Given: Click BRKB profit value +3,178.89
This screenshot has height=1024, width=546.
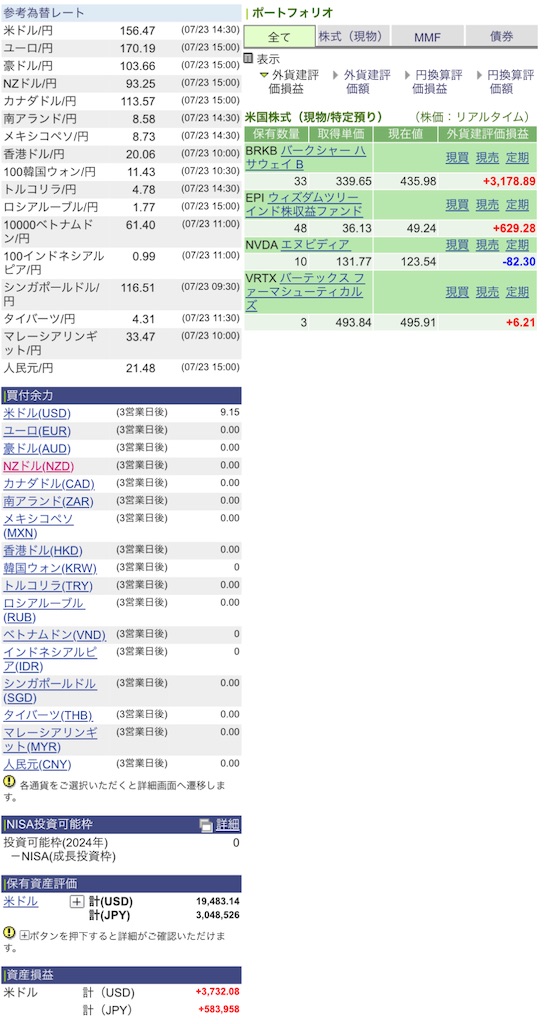Looking at the screenshot, I should (x=509, y=181).
